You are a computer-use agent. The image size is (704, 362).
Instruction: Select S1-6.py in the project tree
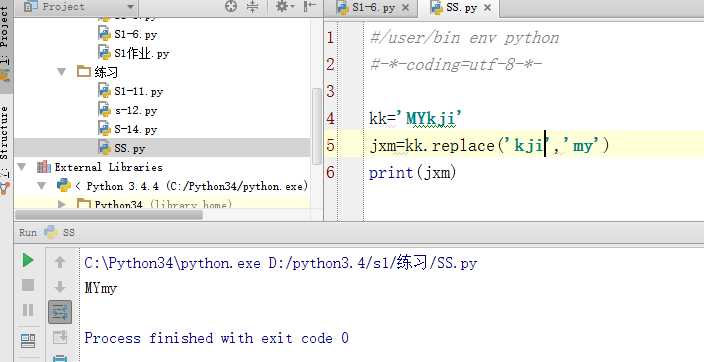tap(135, 34)
